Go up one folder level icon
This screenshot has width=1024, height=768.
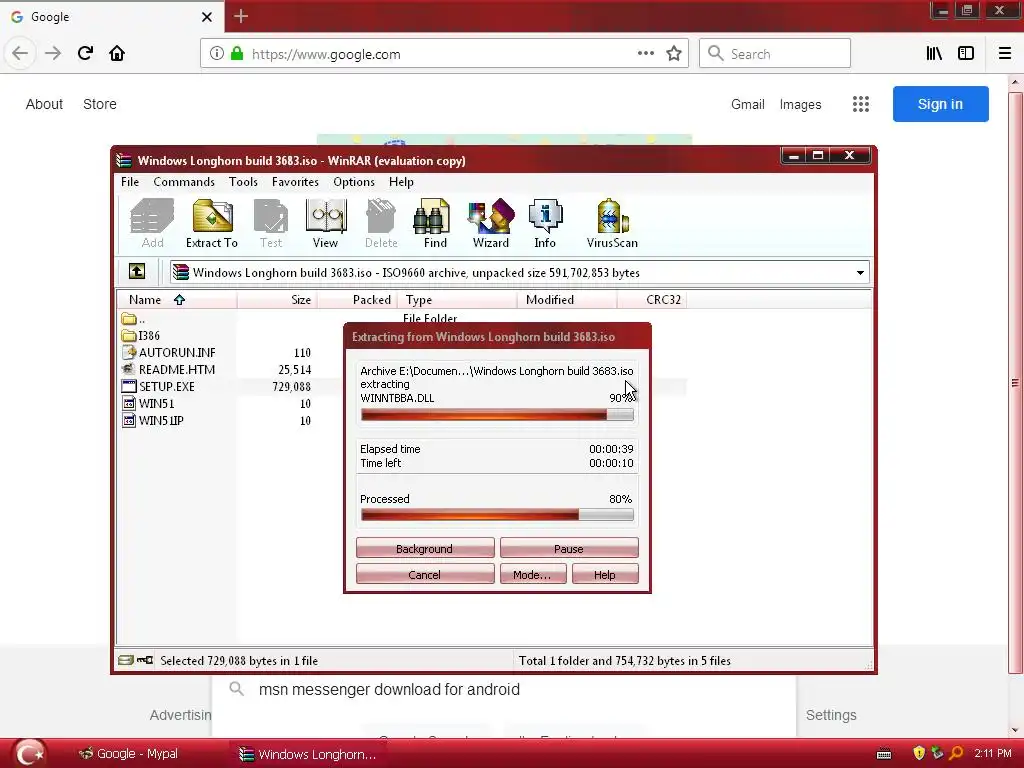point(136,271)
